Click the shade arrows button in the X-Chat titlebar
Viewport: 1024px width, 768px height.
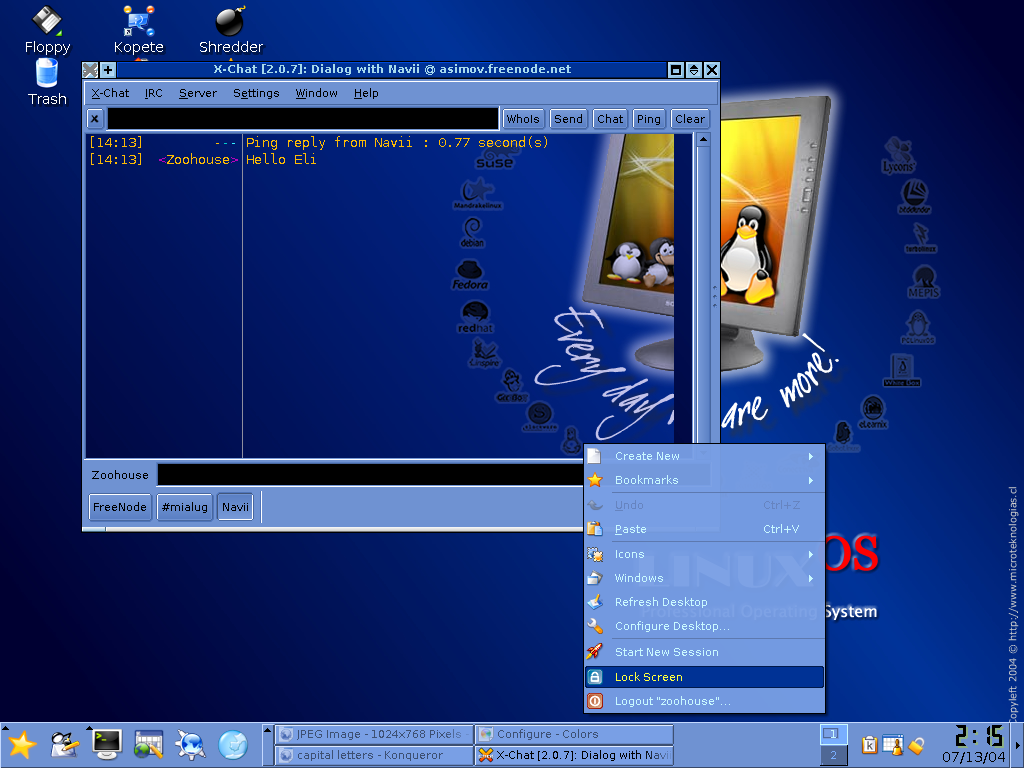click(x=694, y=69)
